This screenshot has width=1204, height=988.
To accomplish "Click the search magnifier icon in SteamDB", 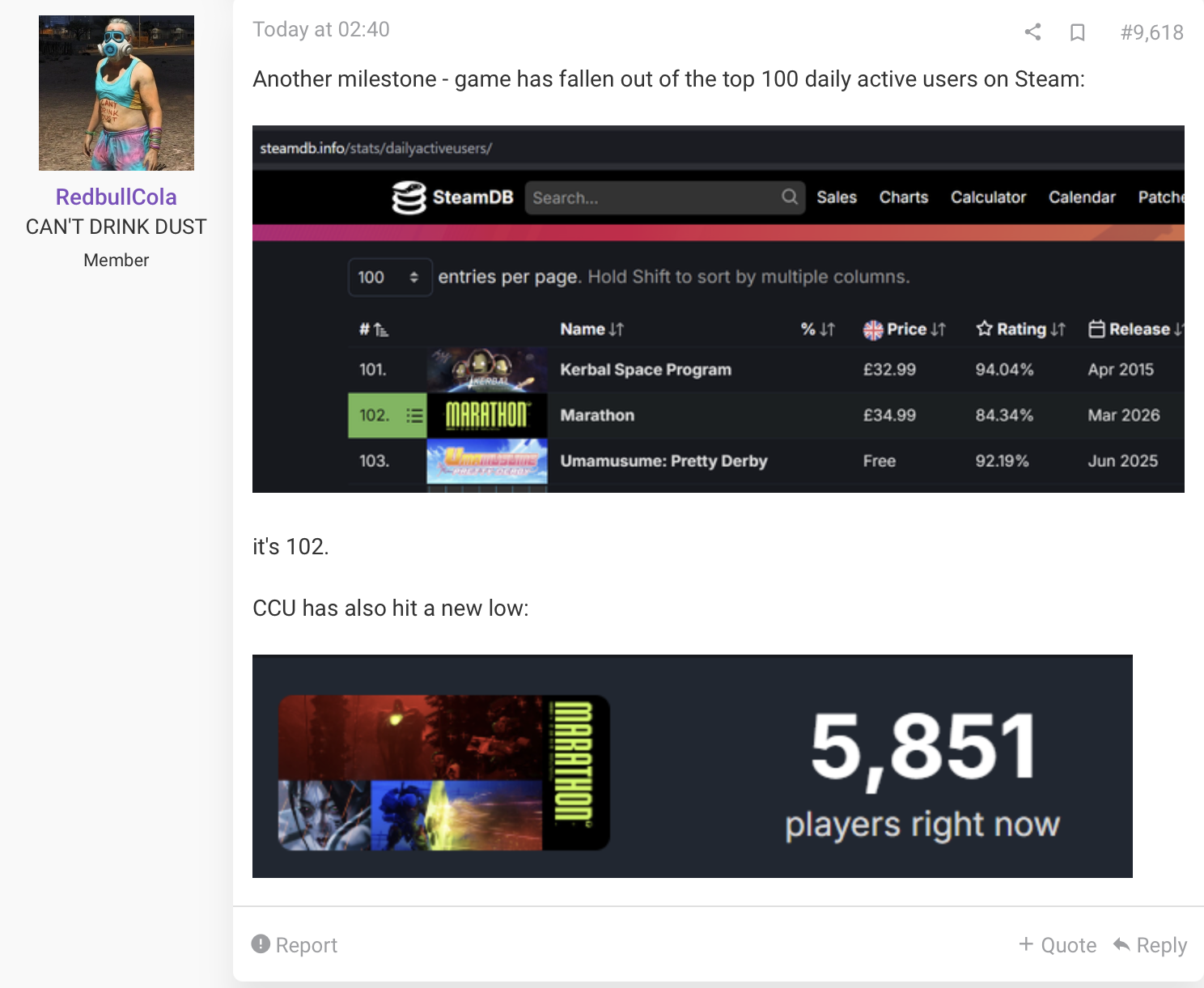I will click(x=790, y=197).
